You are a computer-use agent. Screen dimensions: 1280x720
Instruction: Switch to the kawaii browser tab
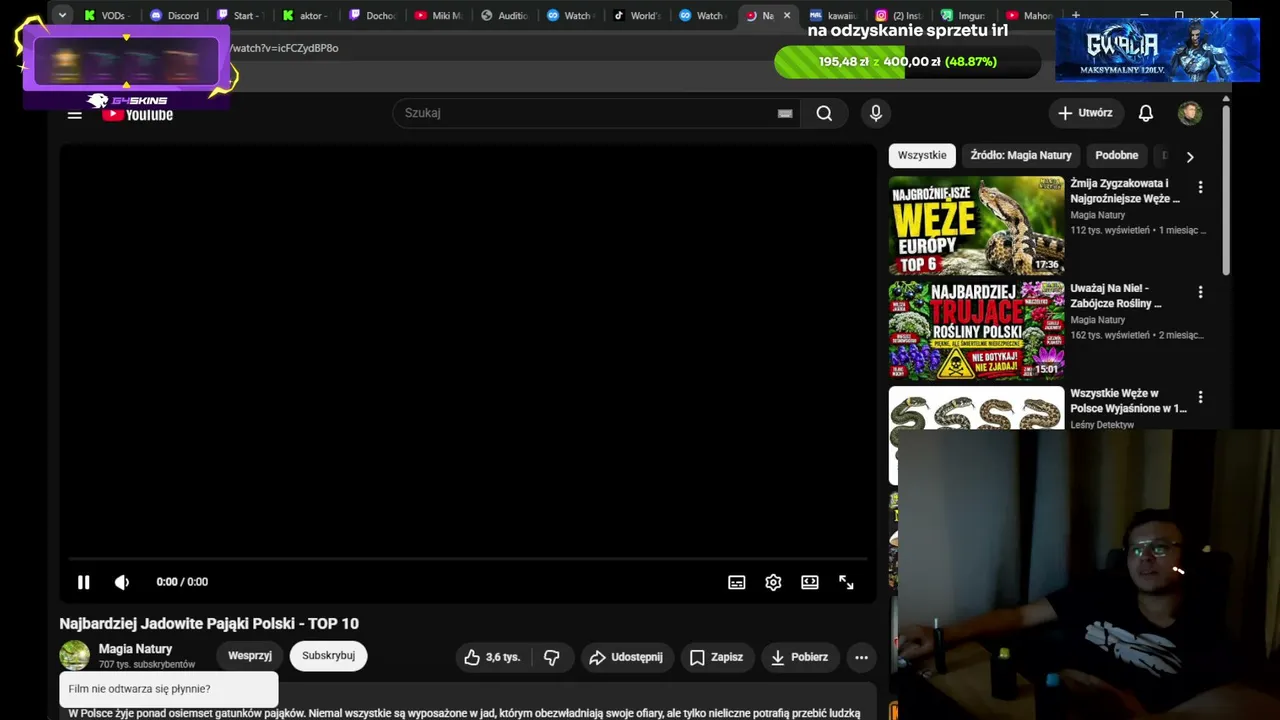[x=833, y=15]
